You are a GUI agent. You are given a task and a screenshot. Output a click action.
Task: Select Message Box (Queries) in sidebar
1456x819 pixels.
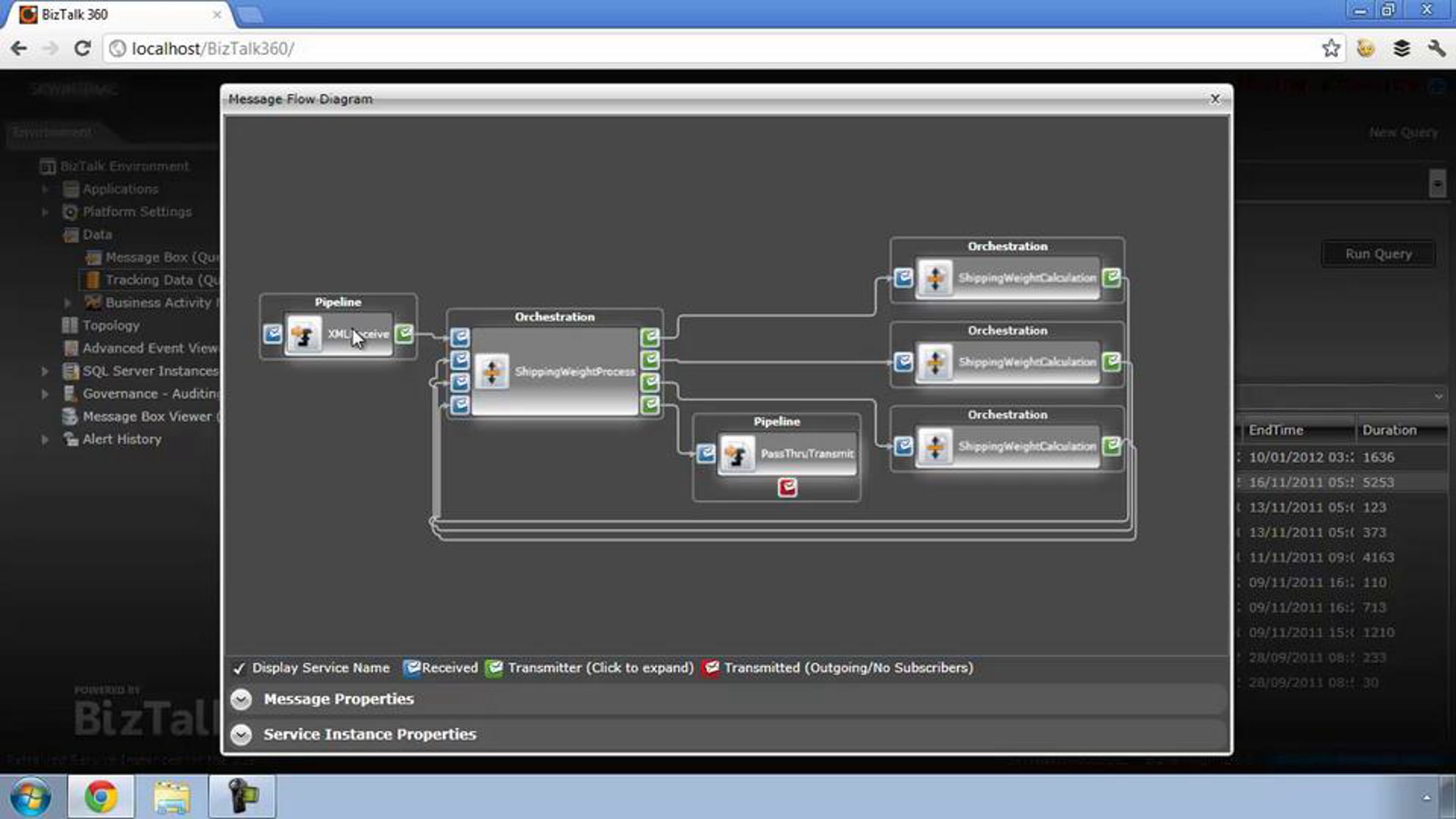(x=161, y=257)
